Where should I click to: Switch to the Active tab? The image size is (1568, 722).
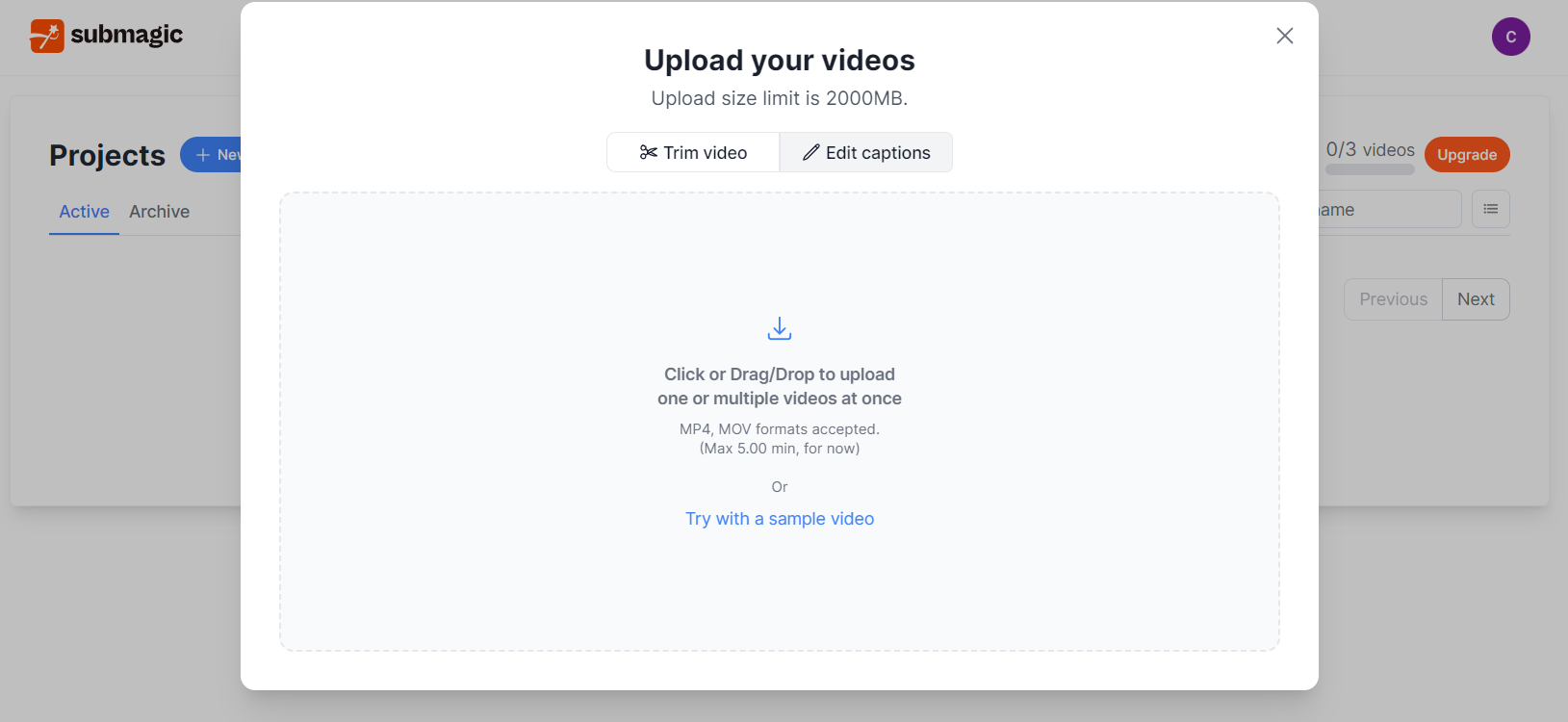(x=85, y=212)
